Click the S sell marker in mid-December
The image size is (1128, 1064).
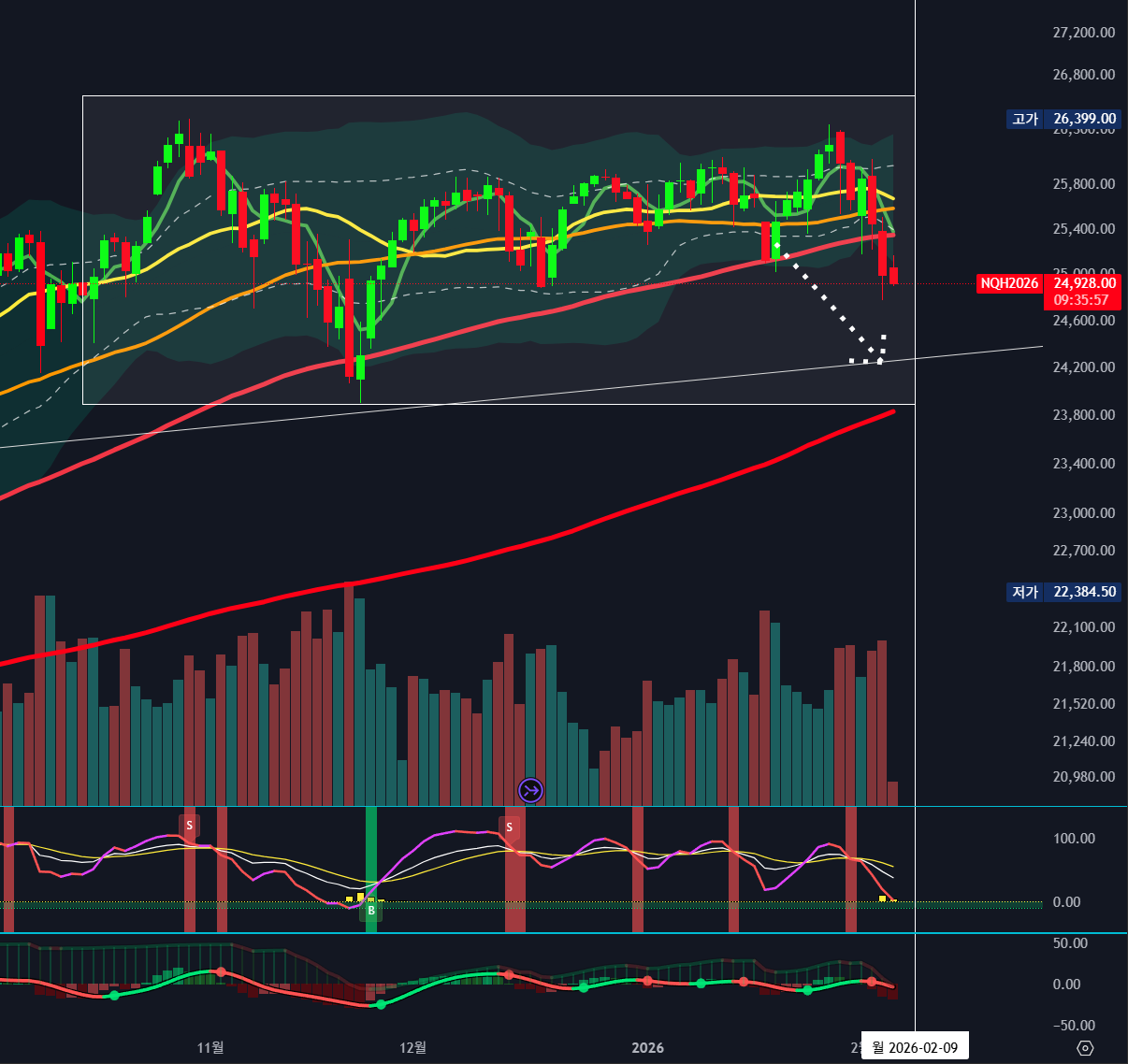510,827
